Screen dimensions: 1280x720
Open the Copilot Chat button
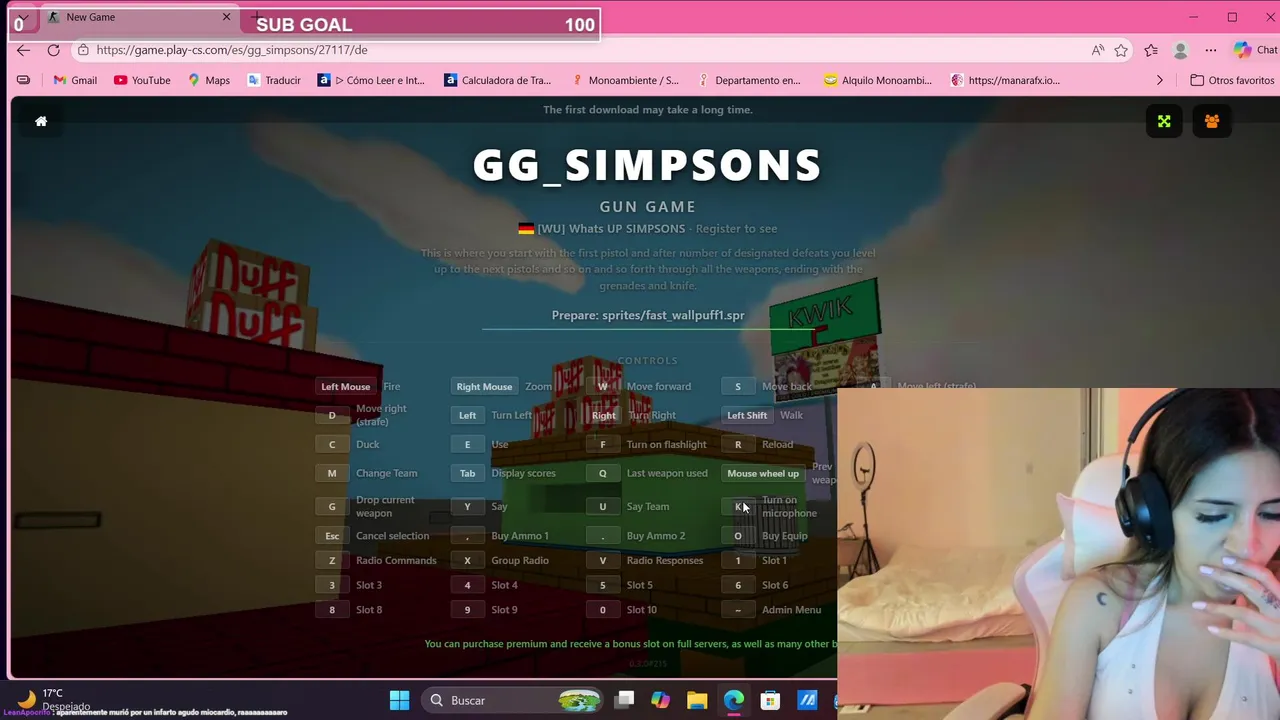coord(1255,50)
